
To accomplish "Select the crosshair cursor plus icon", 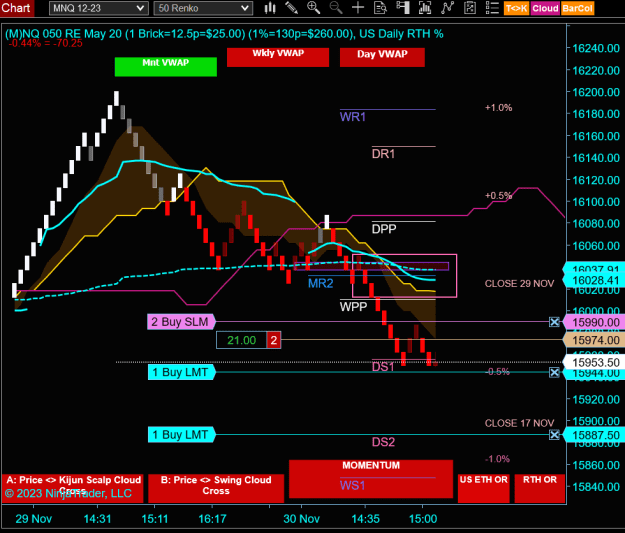I will (358, 8).
